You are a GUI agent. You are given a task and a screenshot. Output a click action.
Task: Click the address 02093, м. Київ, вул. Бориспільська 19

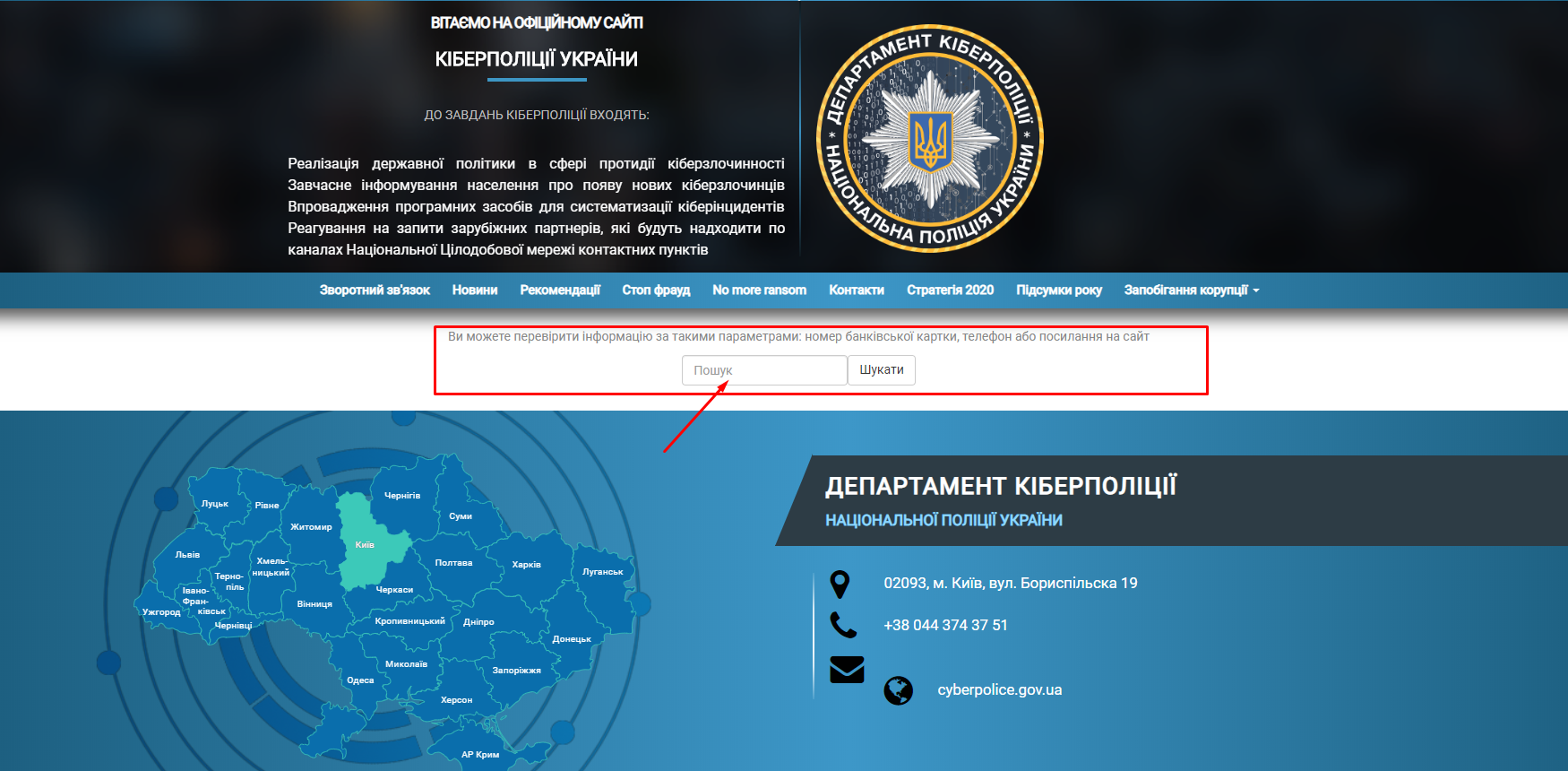(x=1011, y=584)
